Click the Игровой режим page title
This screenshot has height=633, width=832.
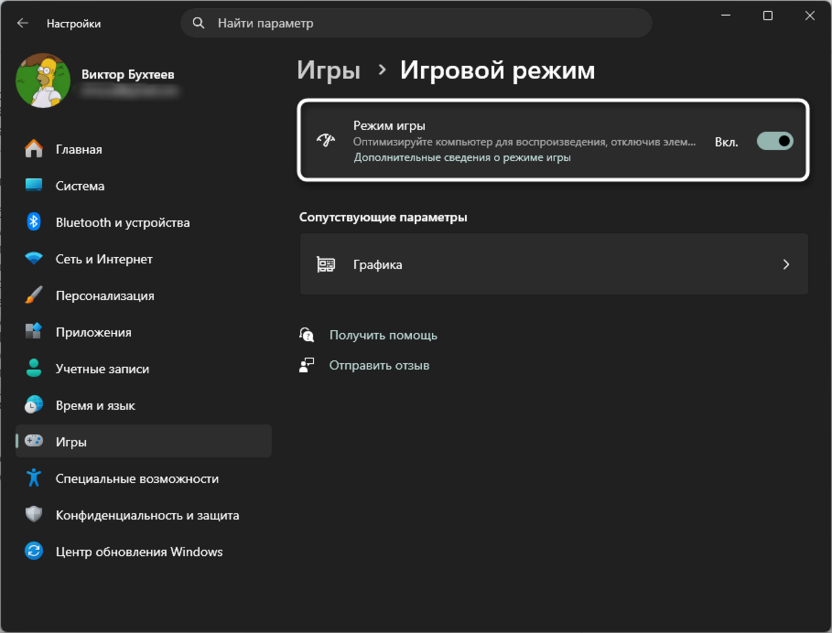tap(497, 70)
